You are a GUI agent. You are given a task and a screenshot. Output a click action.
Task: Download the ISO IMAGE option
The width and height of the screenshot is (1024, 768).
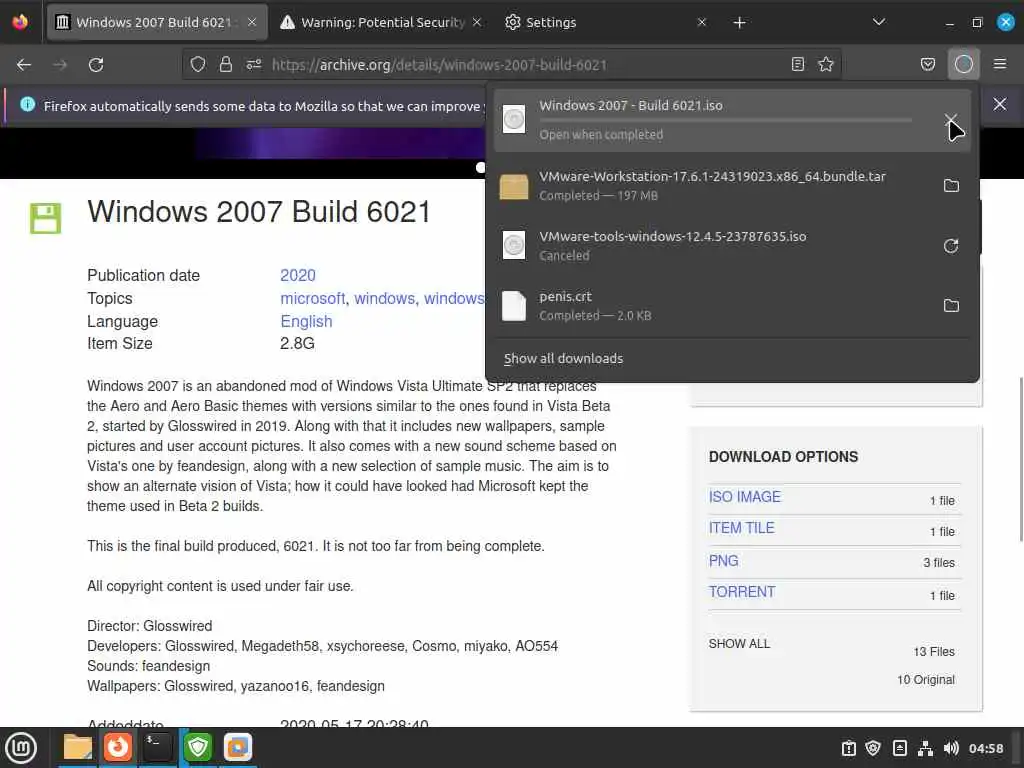[744, 497]
